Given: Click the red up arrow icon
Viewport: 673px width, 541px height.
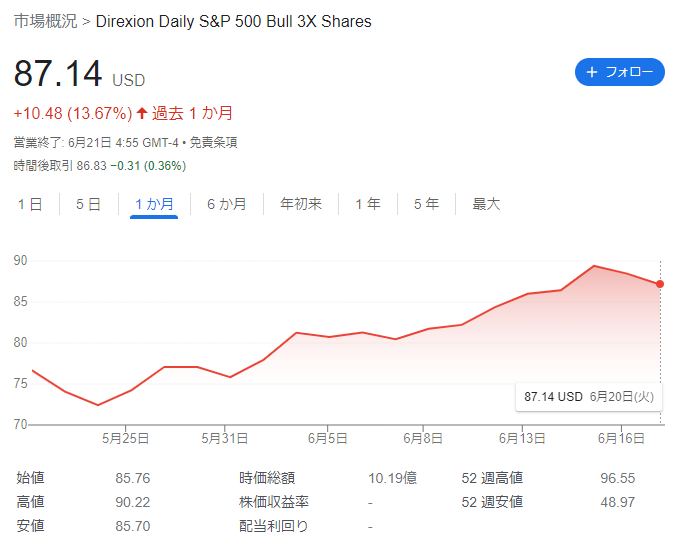Looking at the screenshot, I should pos(142,113).
